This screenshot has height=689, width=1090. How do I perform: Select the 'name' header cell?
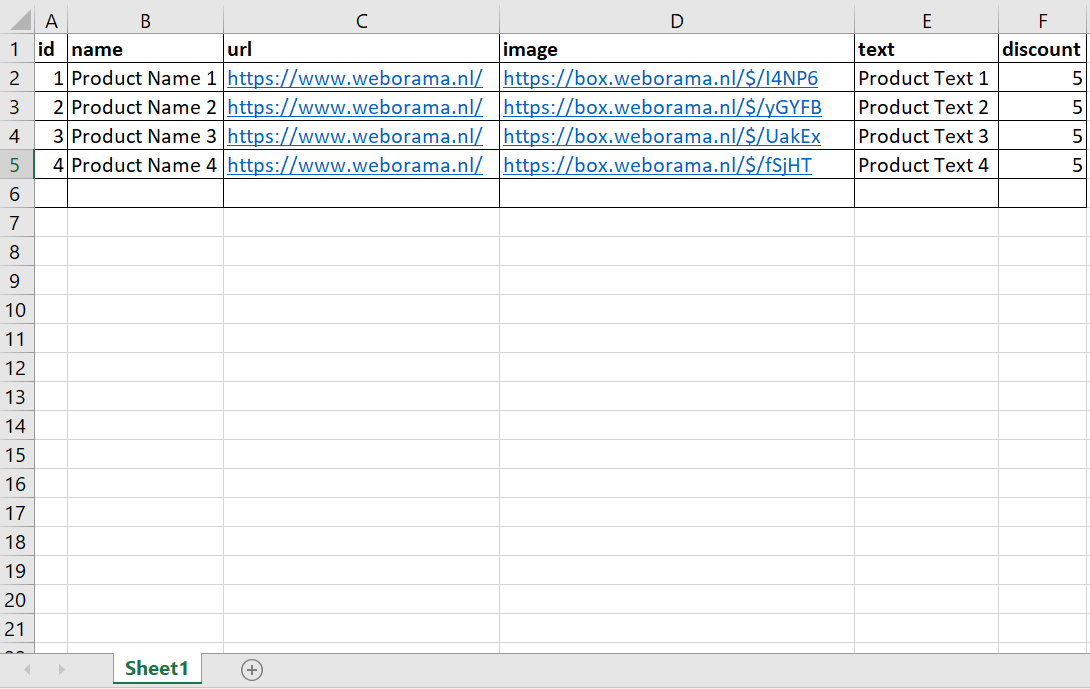(145, 49)
